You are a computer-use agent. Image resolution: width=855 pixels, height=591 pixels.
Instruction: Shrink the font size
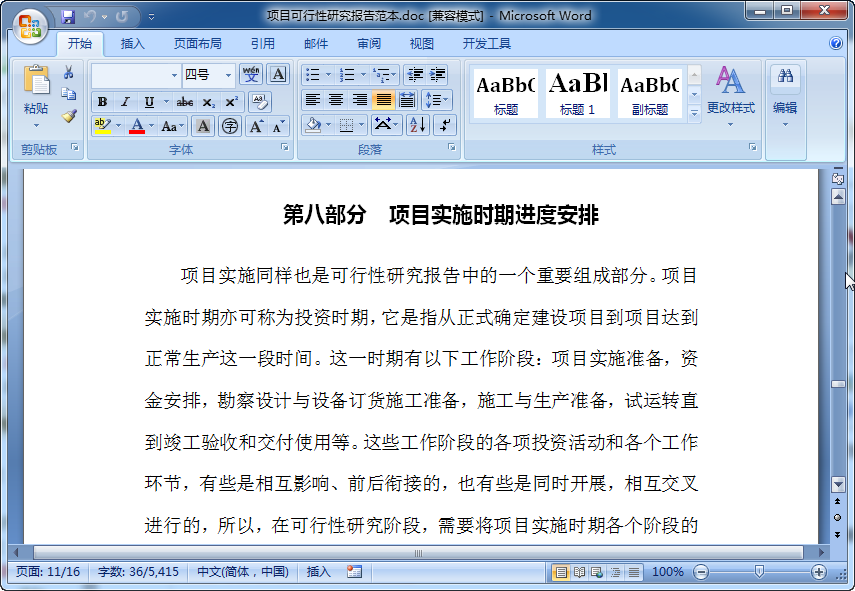(x=278, y=126)
